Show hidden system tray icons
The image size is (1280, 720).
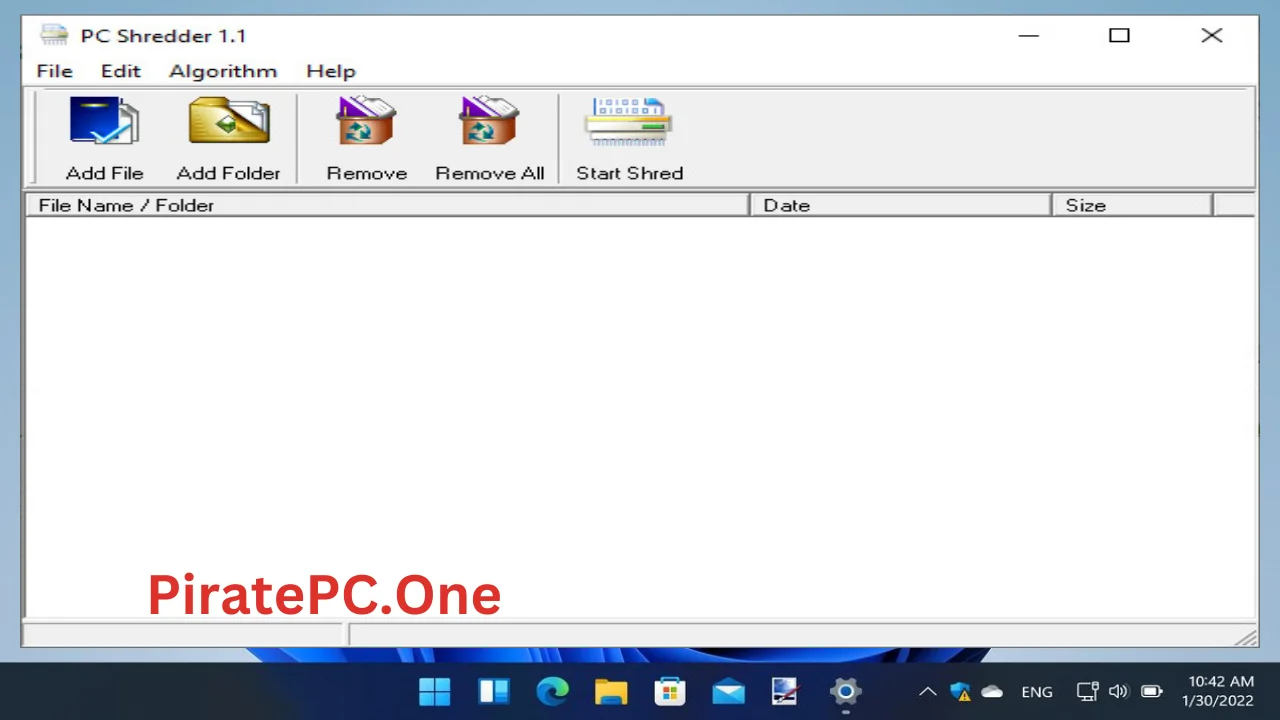point(928,691)
